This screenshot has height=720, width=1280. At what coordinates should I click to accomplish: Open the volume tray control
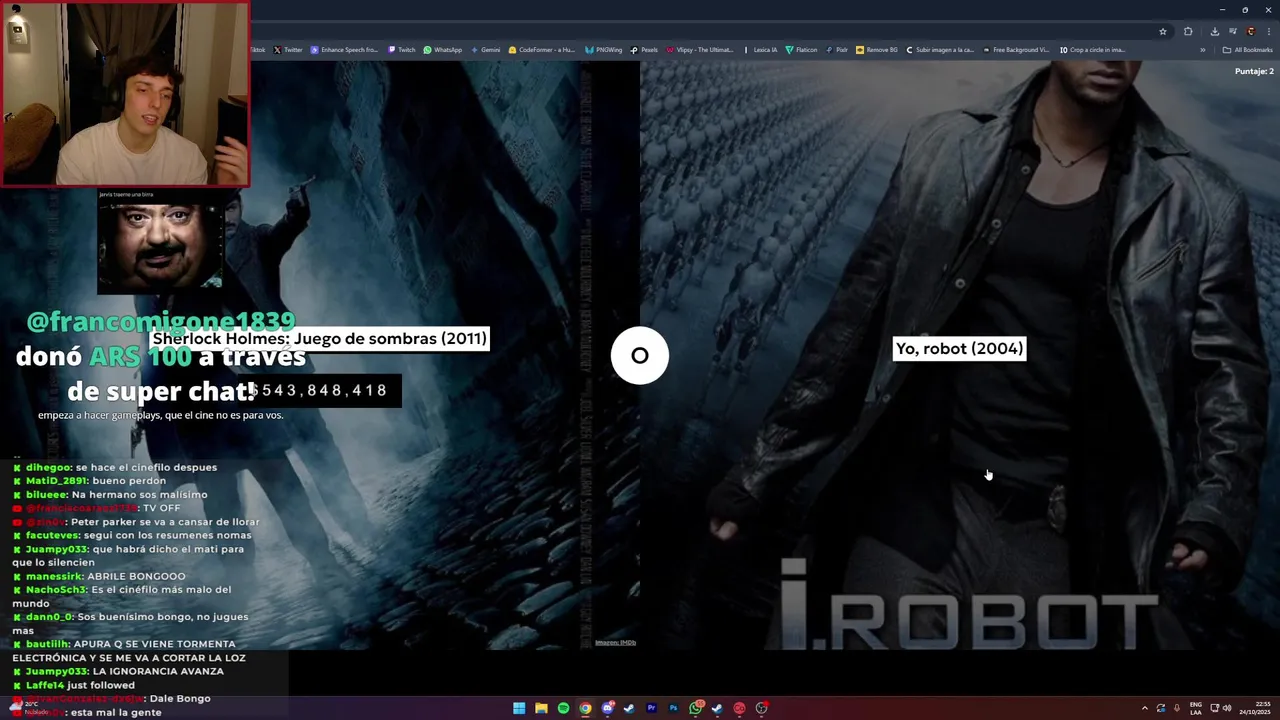click(x=1227, y=708)
